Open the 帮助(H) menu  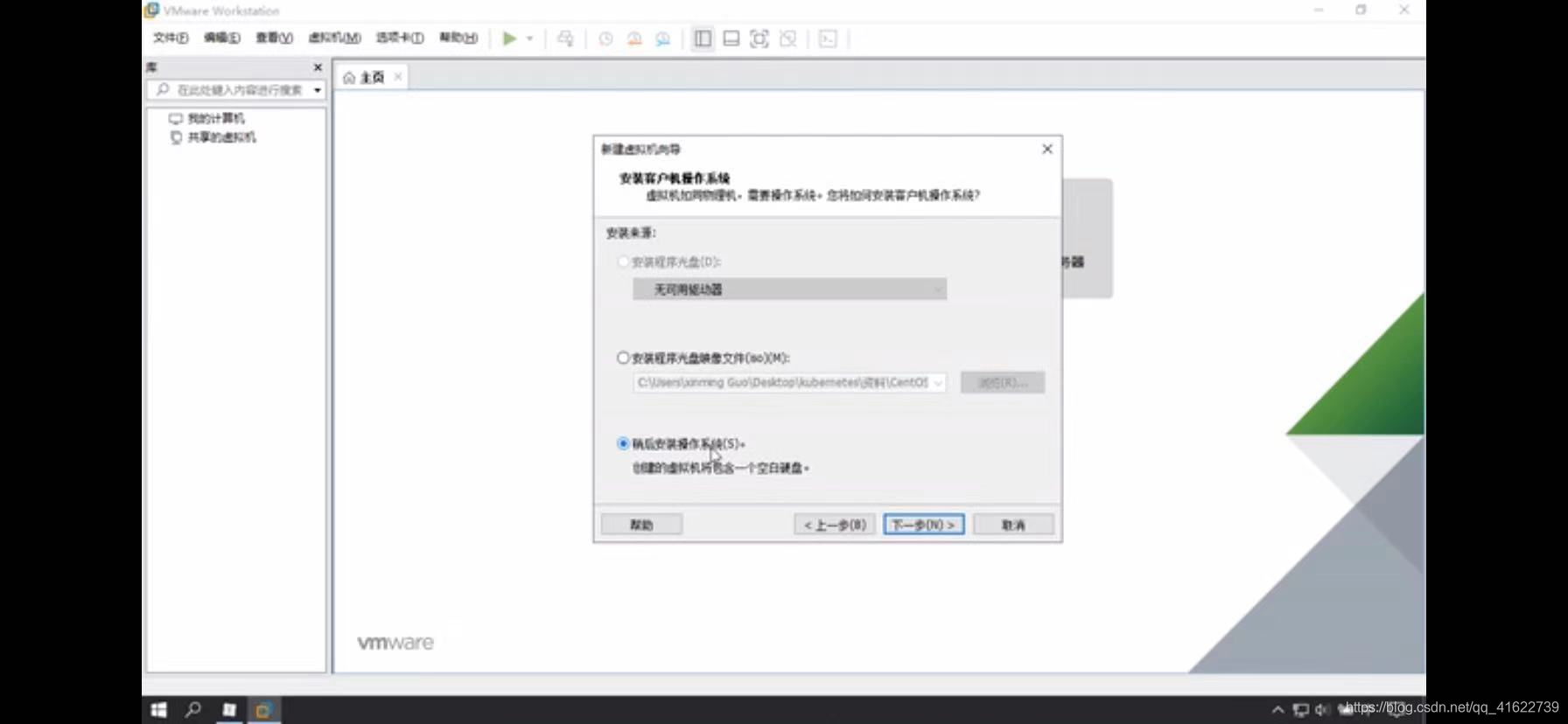(458, 38)
